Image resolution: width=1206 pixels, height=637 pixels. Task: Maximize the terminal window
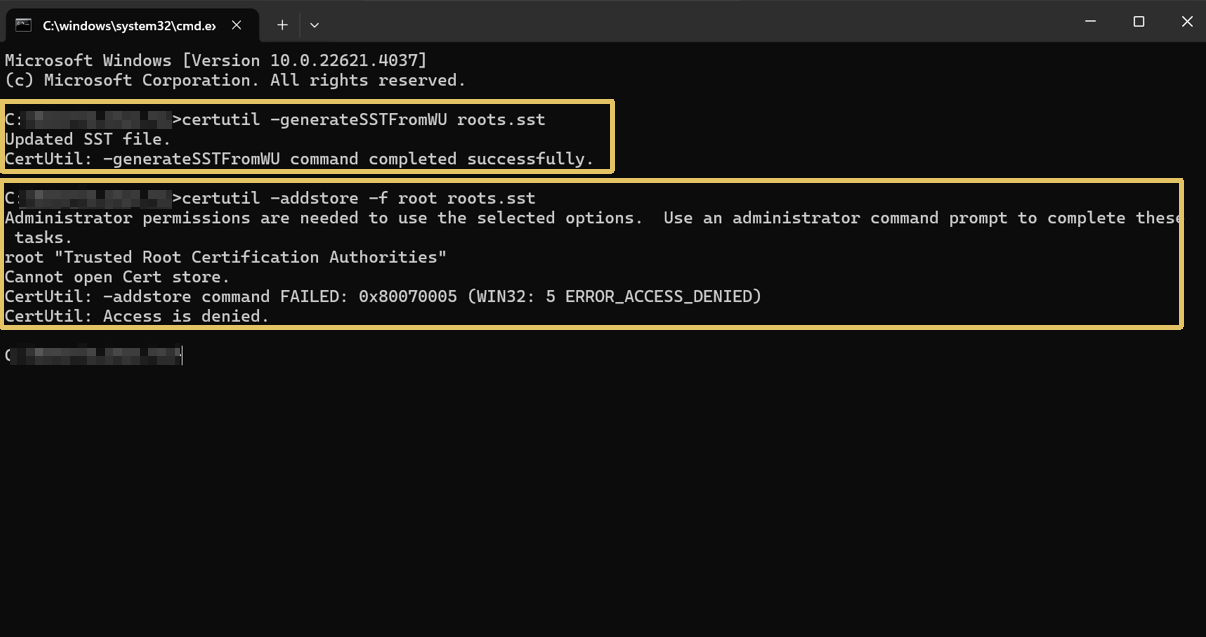1138,21
